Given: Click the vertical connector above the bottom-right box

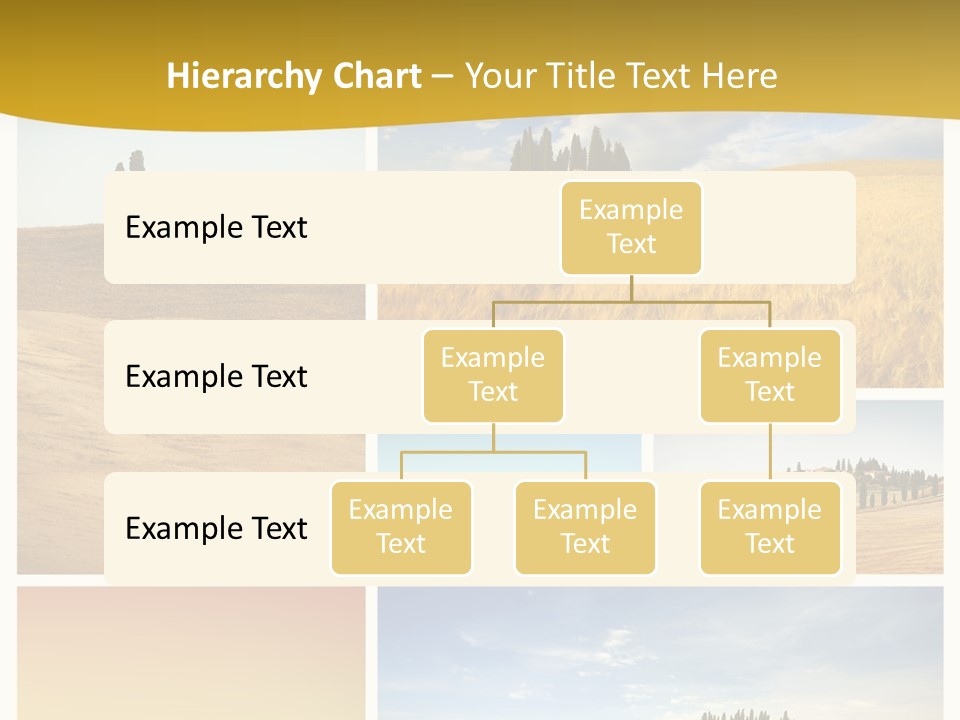Looking at the screenshot, I should 770,452.
